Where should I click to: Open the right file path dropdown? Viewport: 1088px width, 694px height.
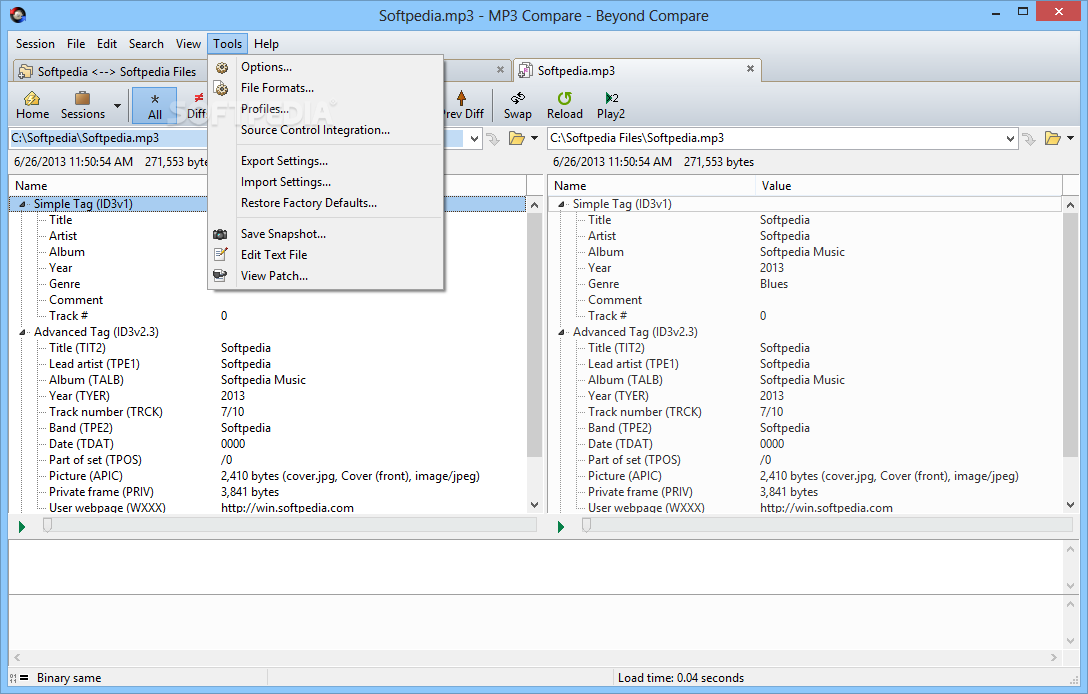pyautogui.click(x=1010, y=139)
